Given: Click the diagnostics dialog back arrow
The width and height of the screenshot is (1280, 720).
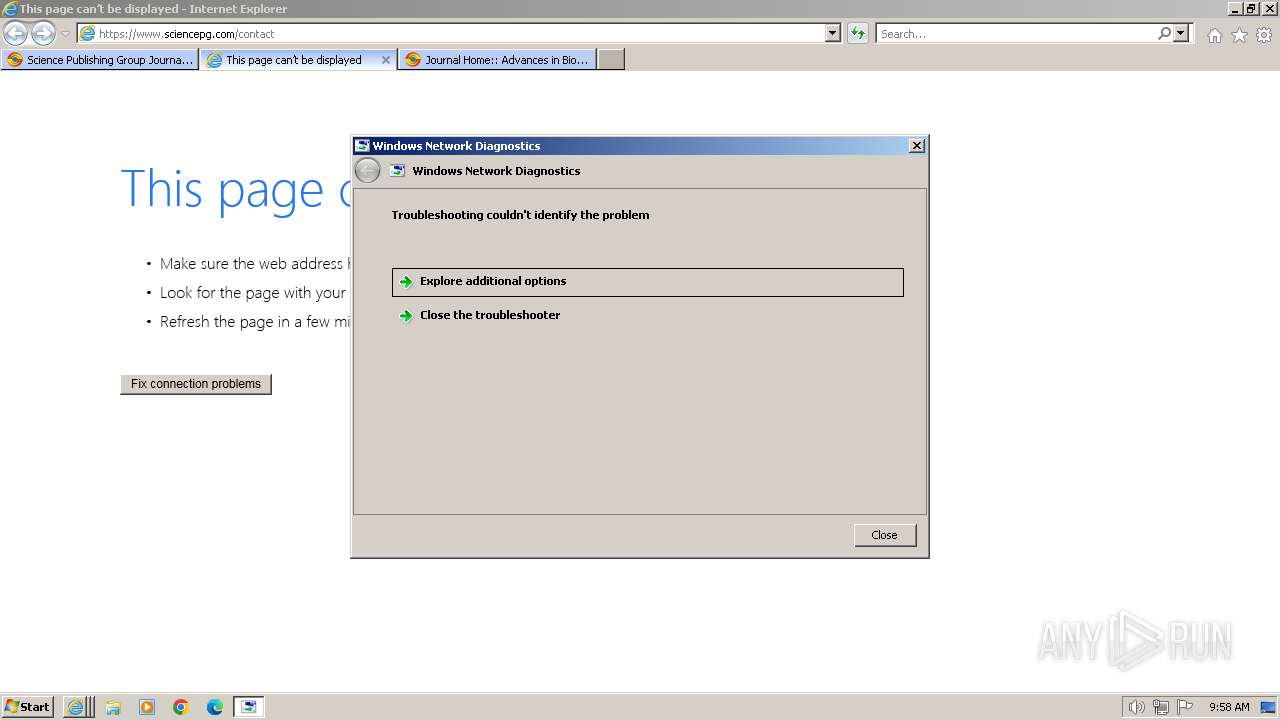Looking at the screenshot, I should pos(367,171).
